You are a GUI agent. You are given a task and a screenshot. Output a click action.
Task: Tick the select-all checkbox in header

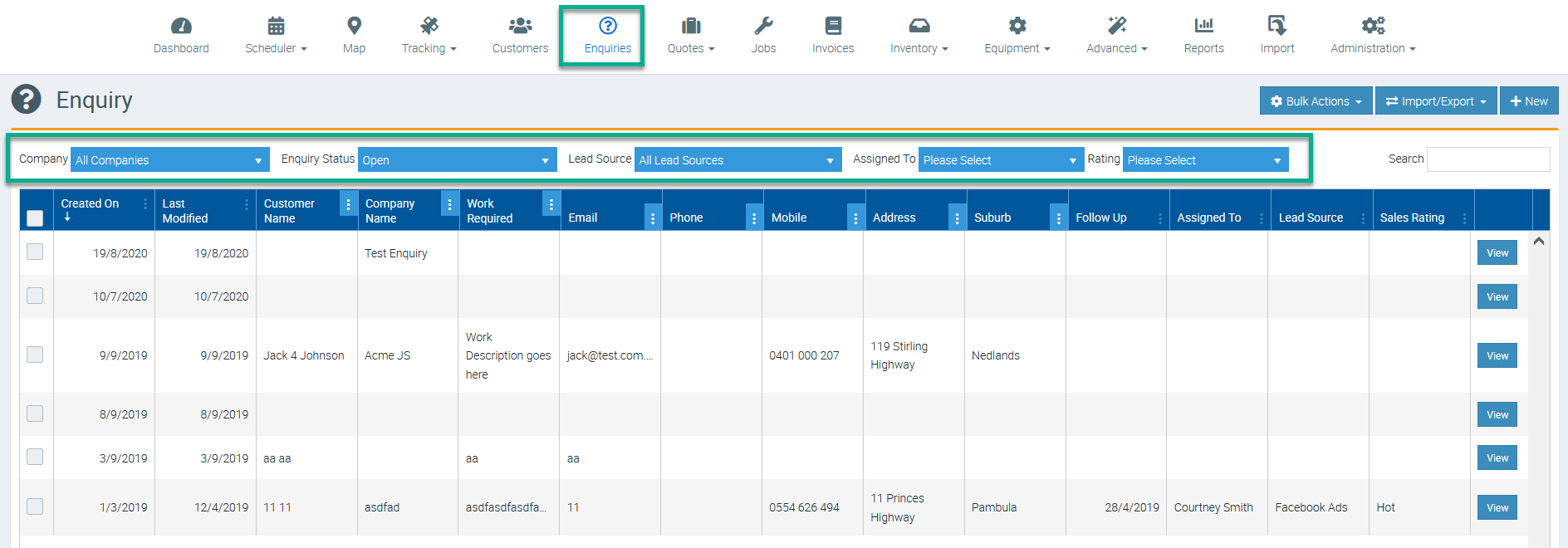tap(35, 218)
